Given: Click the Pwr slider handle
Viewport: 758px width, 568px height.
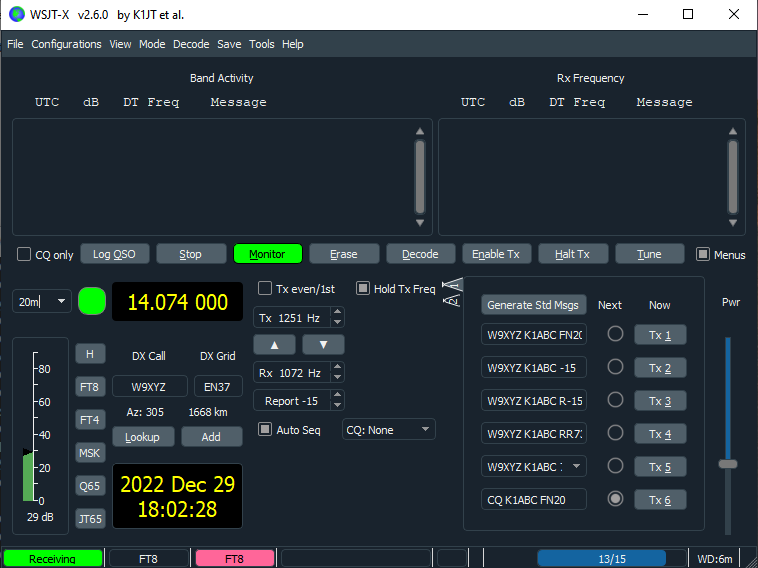Looking at the screenshot, I should click(x=728, y=464).
